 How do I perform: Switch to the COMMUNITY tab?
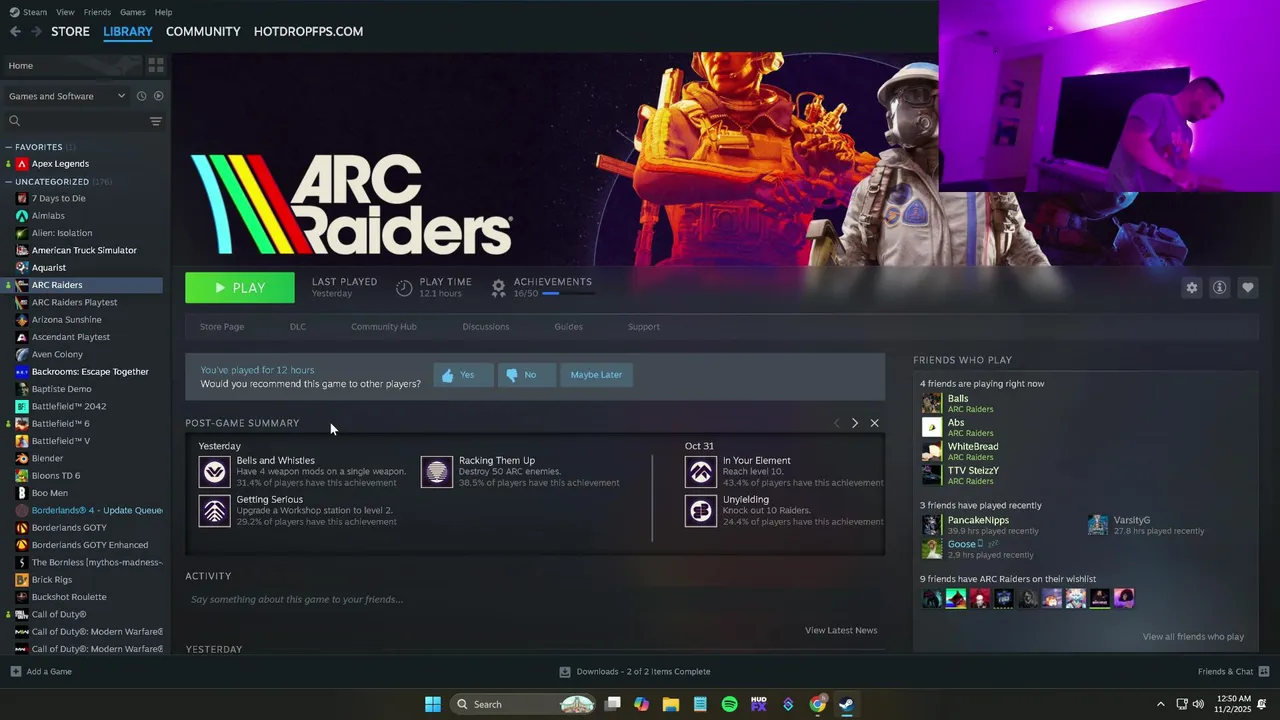203,32
